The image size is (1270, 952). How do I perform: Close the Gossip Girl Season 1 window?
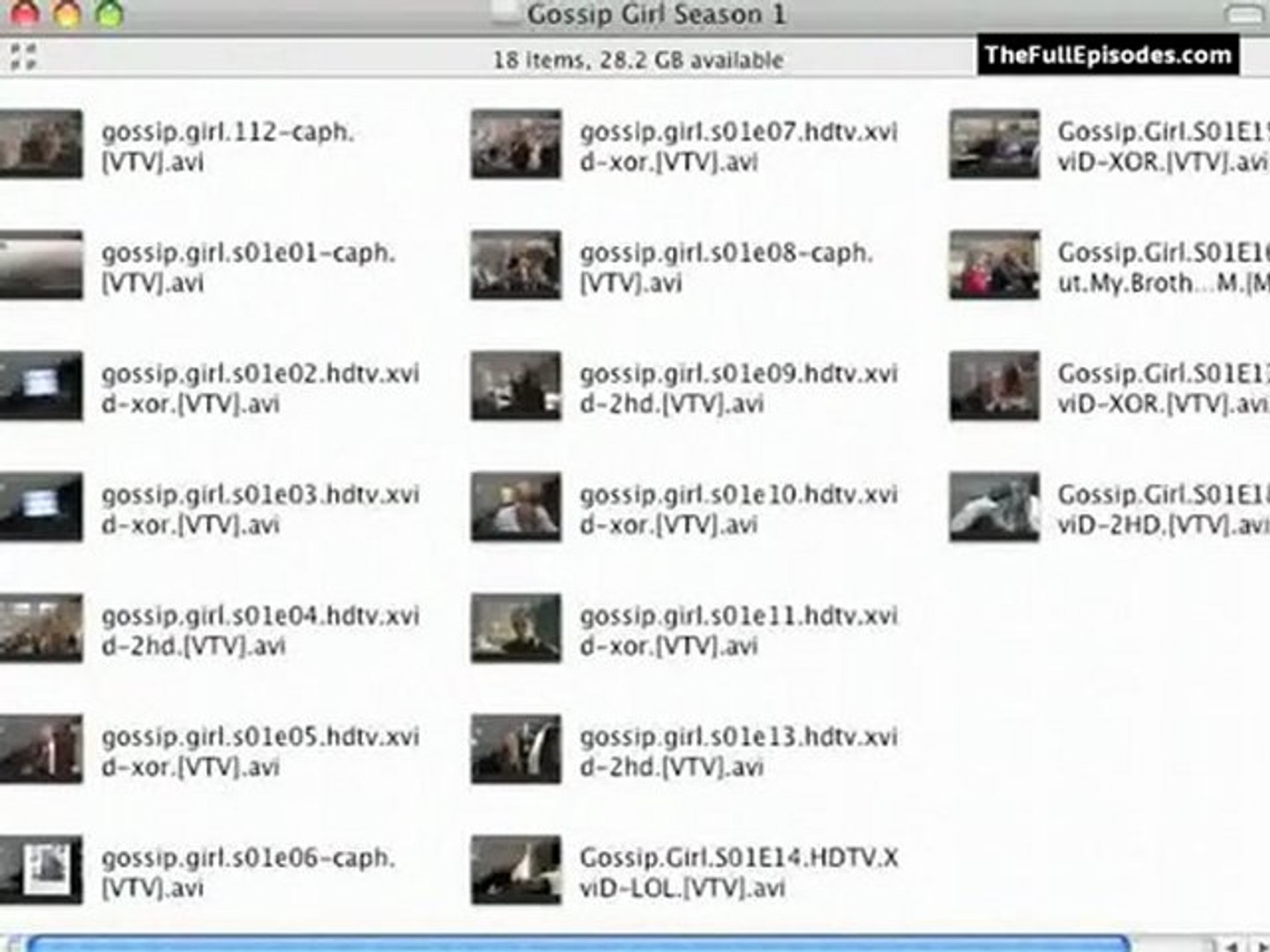(26, 11)
